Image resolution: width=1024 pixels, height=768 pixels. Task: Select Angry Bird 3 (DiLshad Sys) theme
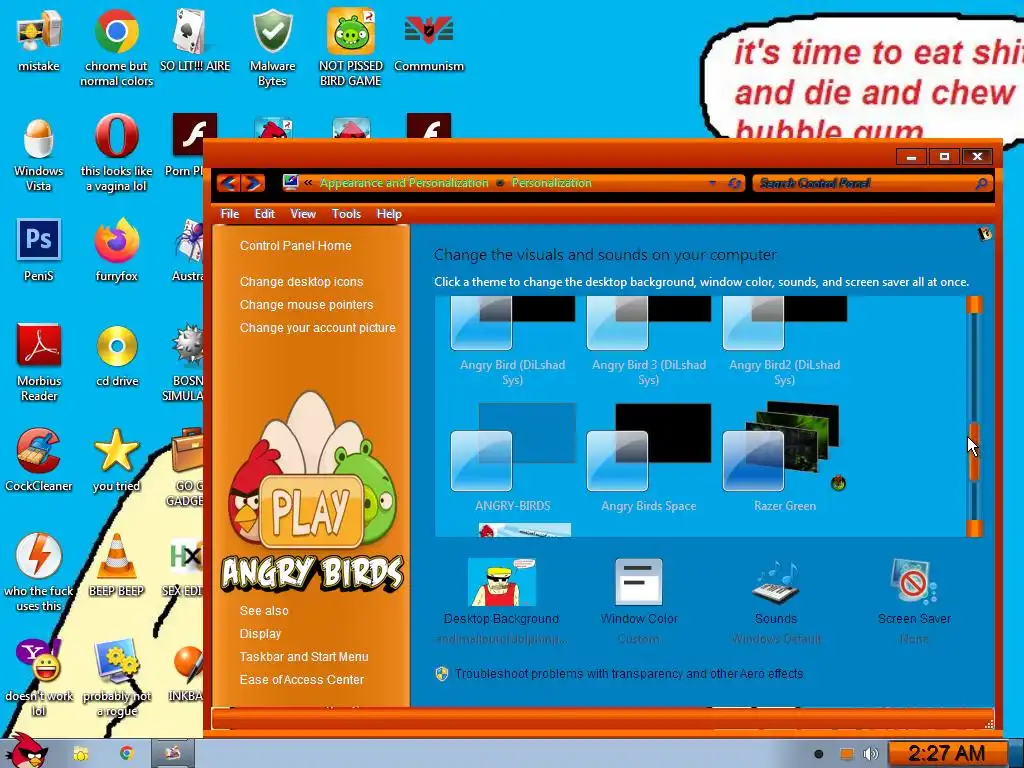tap(648, 342)
